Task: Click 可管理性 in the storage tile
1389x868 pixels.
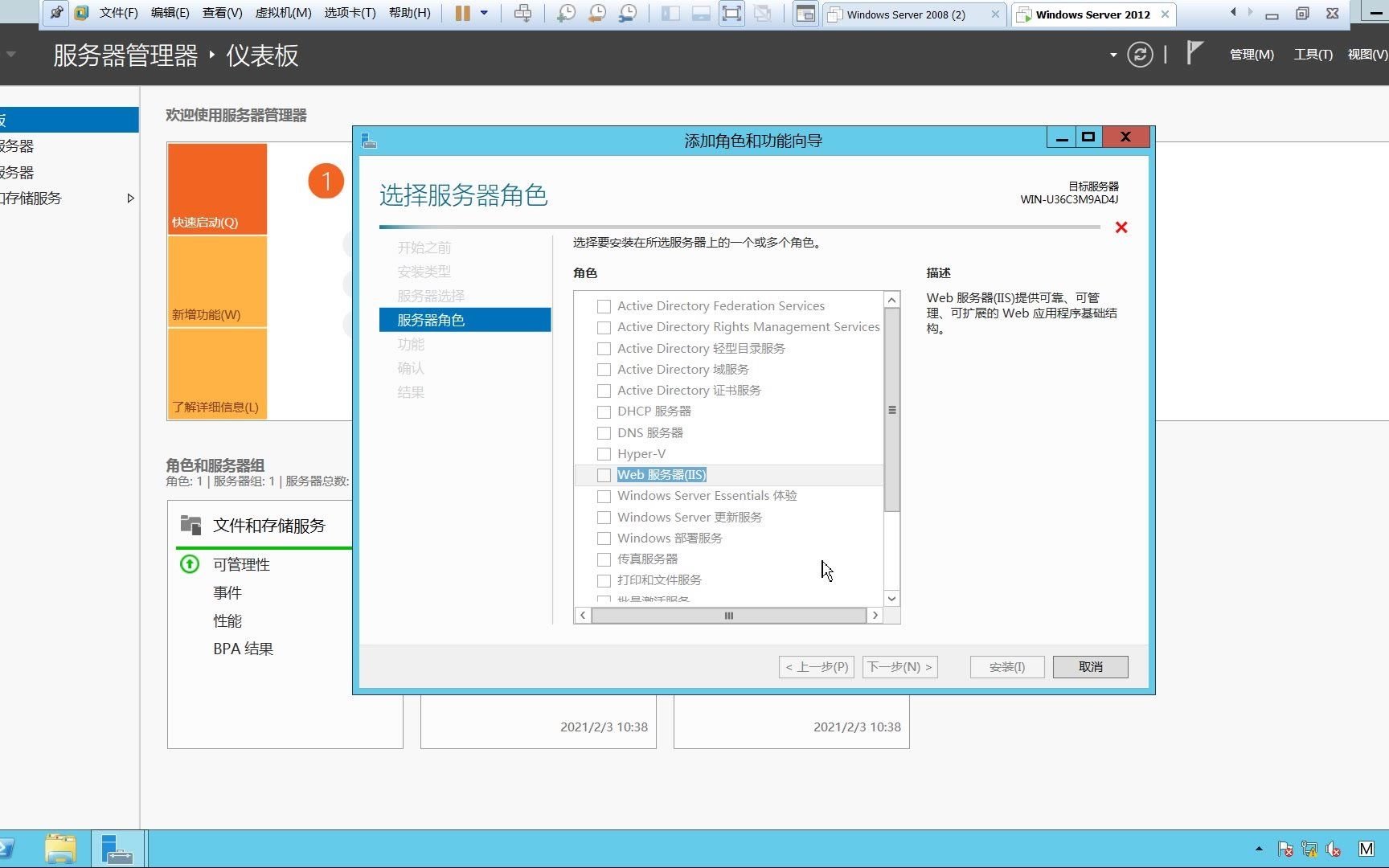Action: coord(241,565)
